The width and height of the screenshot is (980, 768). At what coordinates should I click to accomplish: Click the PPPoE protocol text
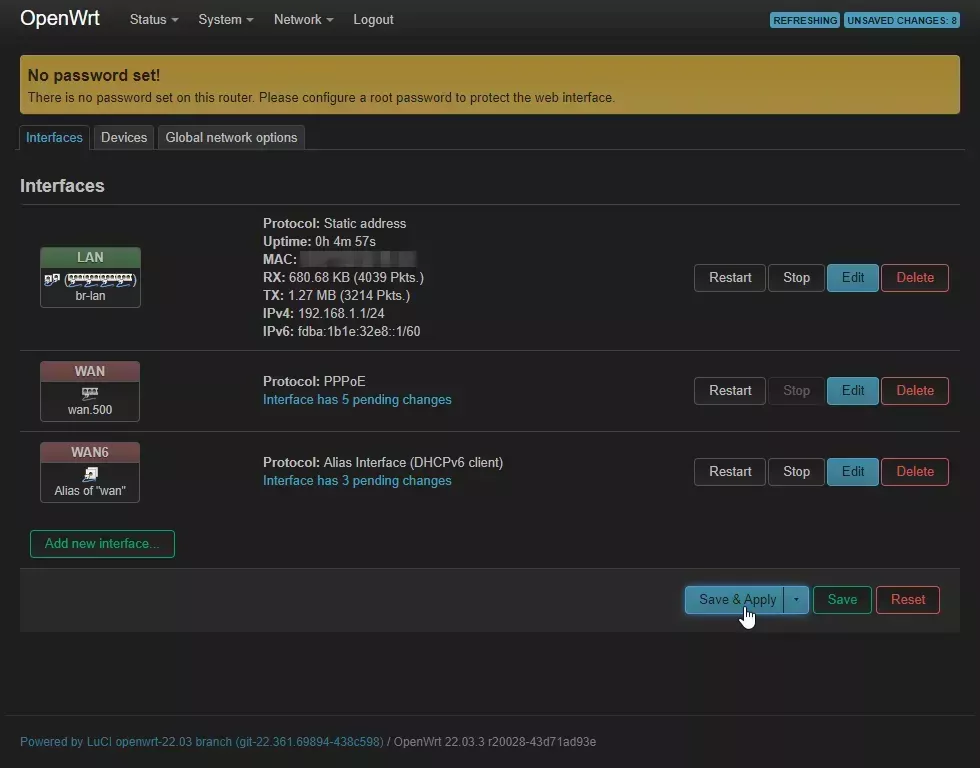point(344,382)
